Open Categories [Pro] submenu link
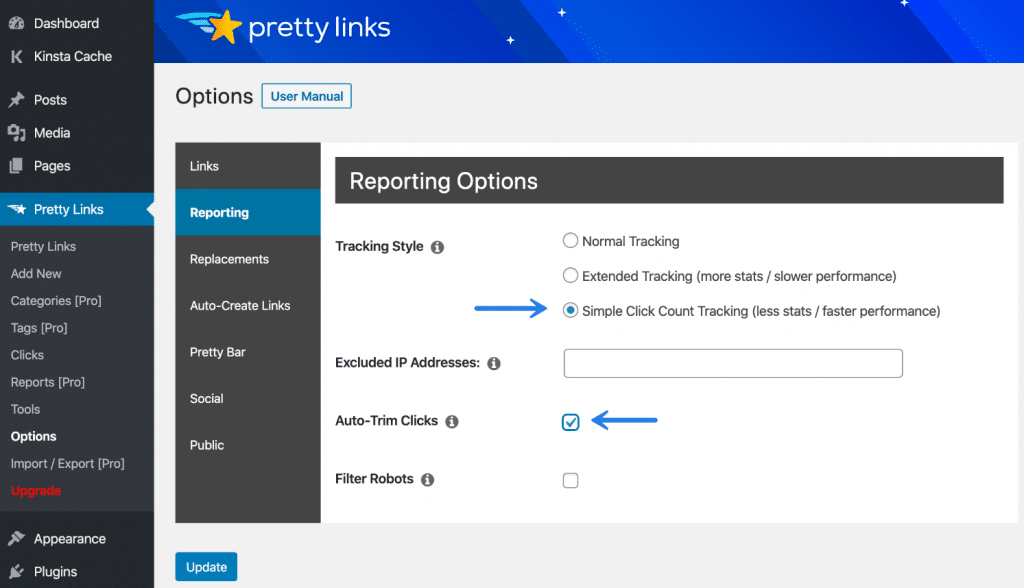Image resolution: width=1024 pixels, height=588 pixels. click(x=56, y=301)
